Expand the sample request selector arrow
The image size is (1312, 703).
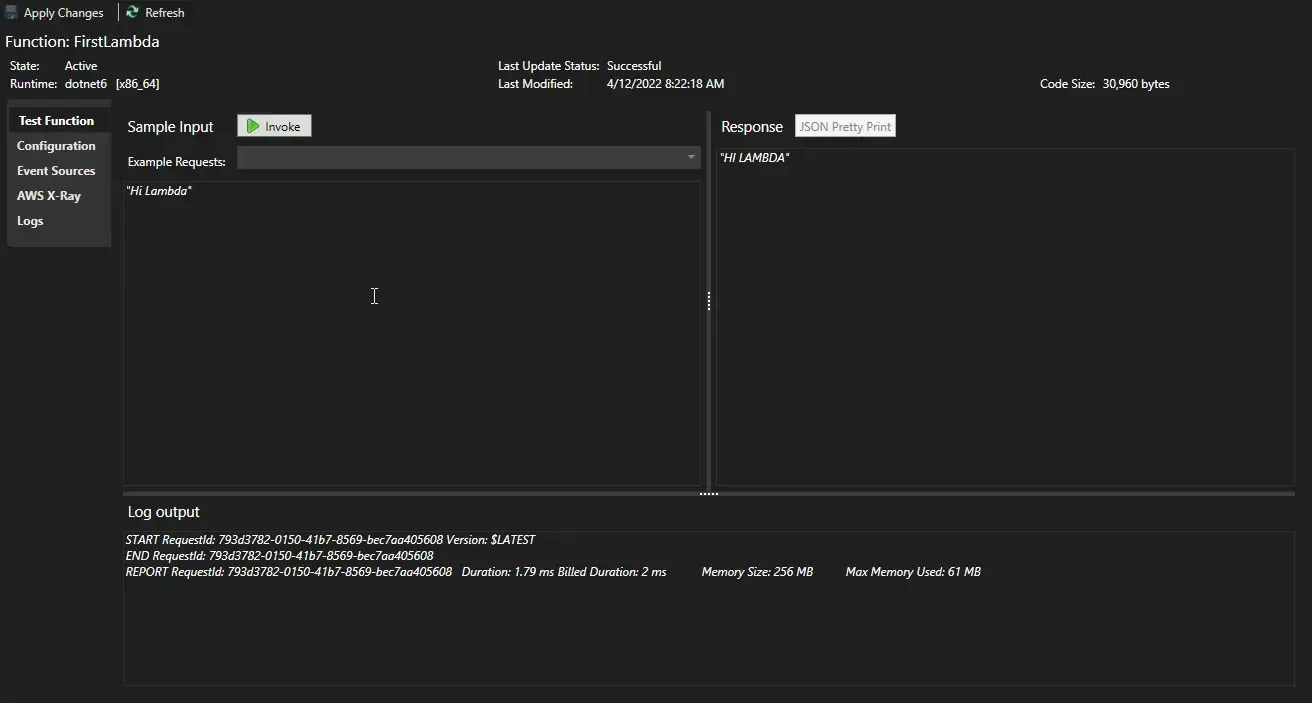[x=691, y=157]
